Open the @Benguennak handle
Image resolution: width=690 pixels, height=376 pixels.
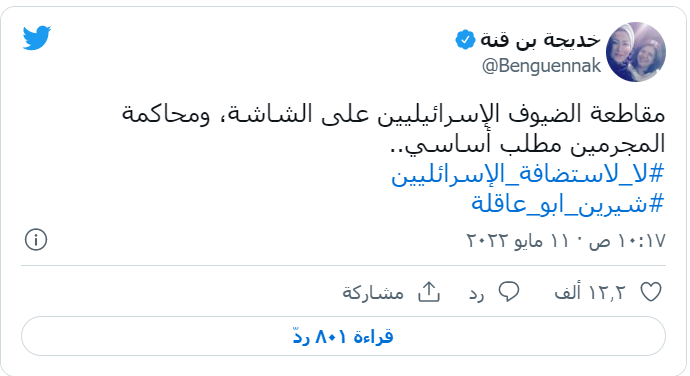(541, 66)
